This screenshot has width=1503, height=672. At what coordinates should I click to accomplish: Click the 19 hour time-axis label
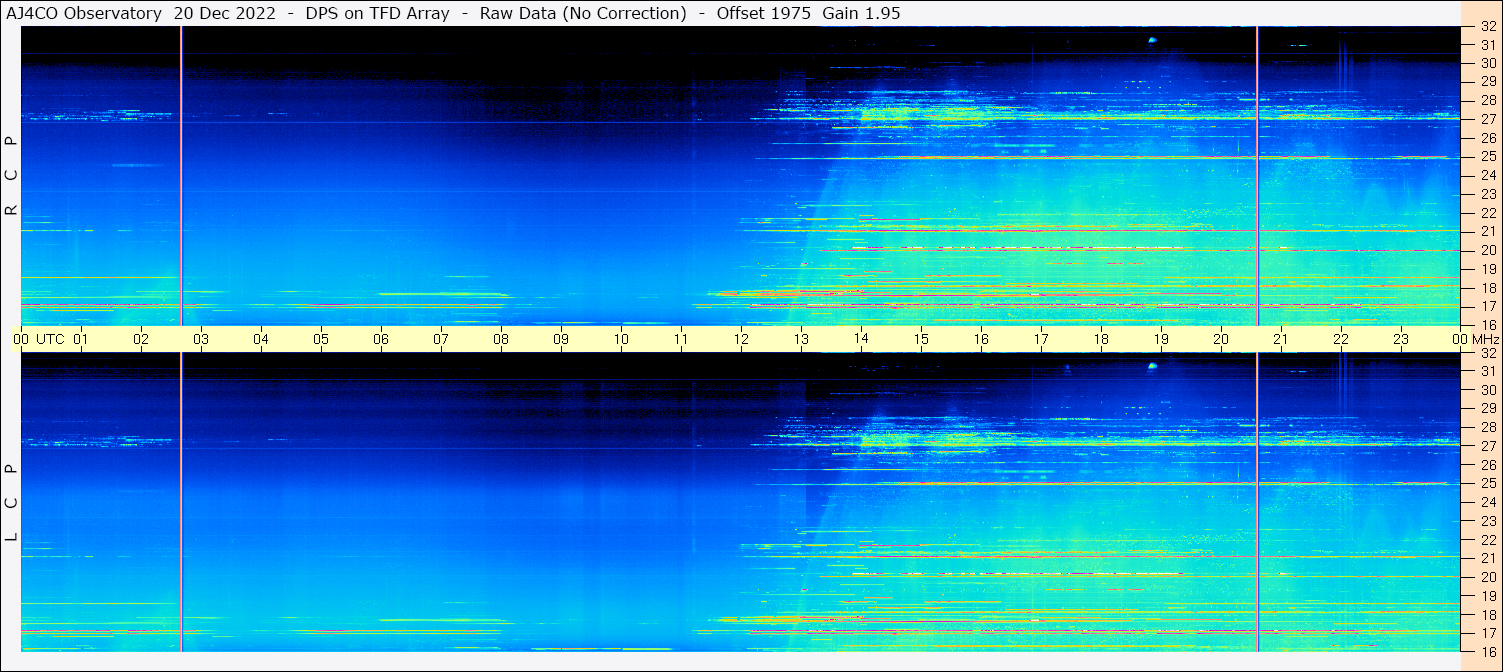(x=1161, y=339)
